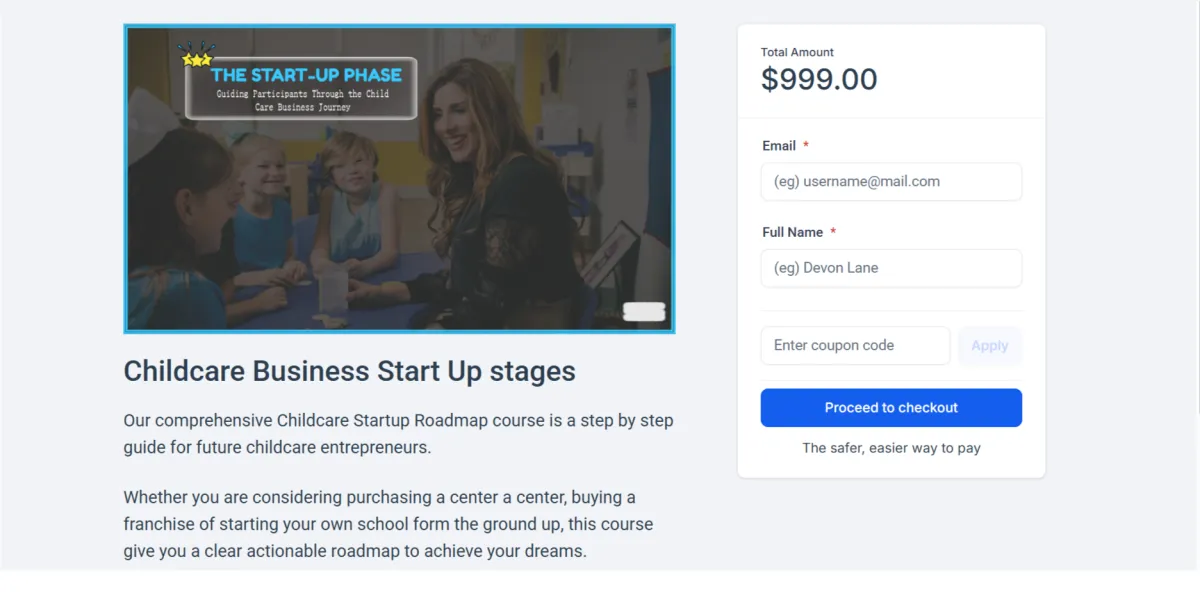This screenshot has width=1200, height=616.
Task: Click the $999.00 total price
Action: 819,79
